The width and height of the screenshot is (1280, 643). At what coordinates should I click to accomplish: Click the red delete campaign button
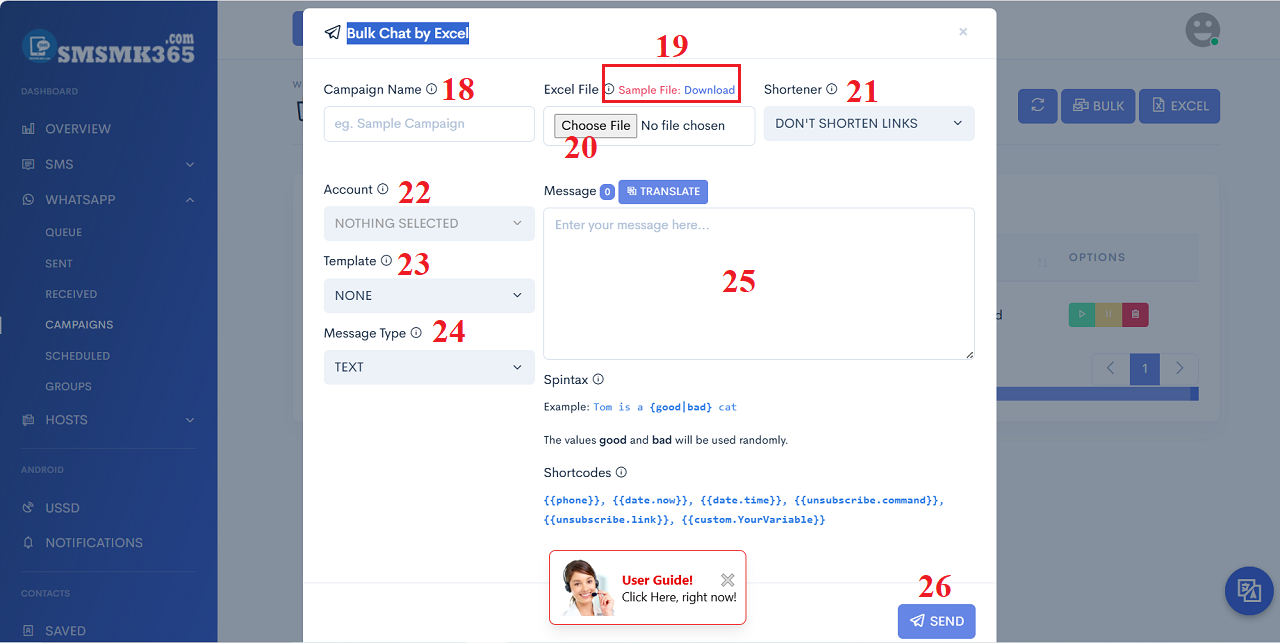pyautogui.click(x=1135, y=314)
